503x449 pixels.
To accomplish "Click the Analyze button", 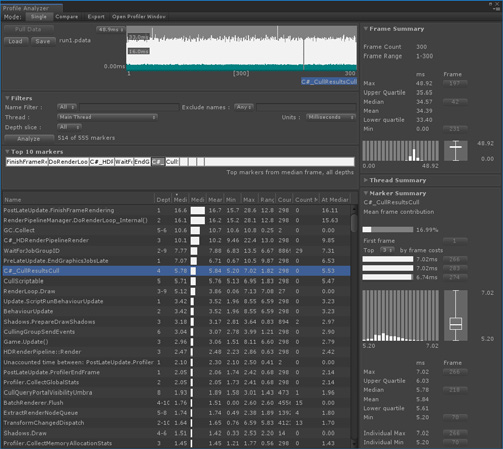I will pyautogui.click(x=29, y=138).
